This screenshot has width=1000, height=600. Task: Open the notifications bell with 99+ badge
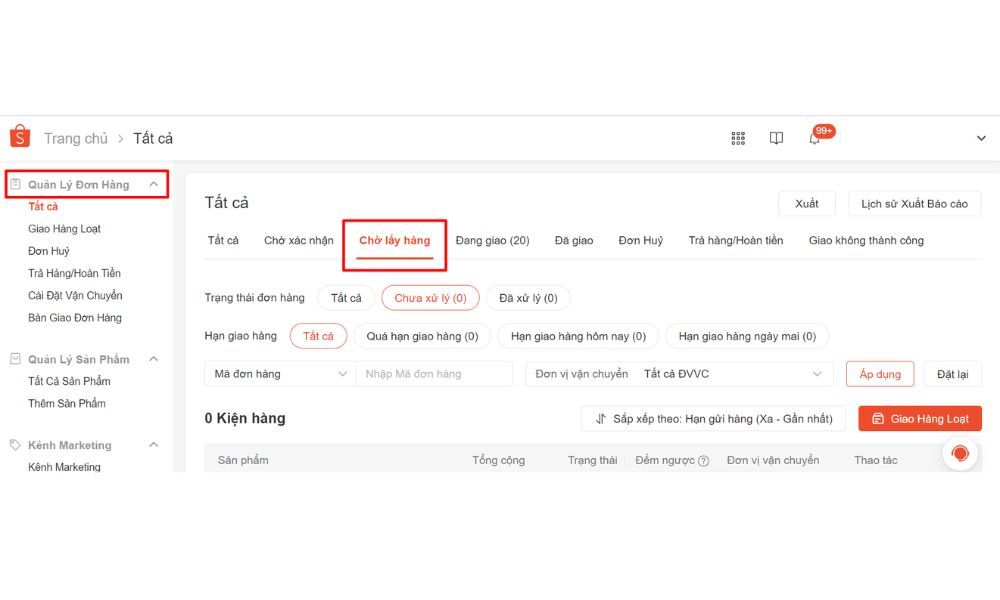click(x=816, y=136)
